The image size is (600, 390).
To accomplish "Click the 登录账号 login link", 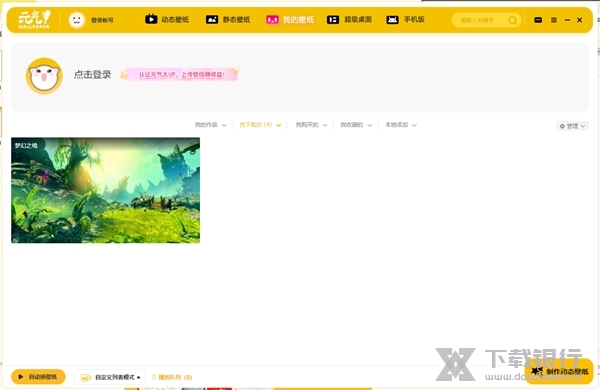I will [102, 20].
